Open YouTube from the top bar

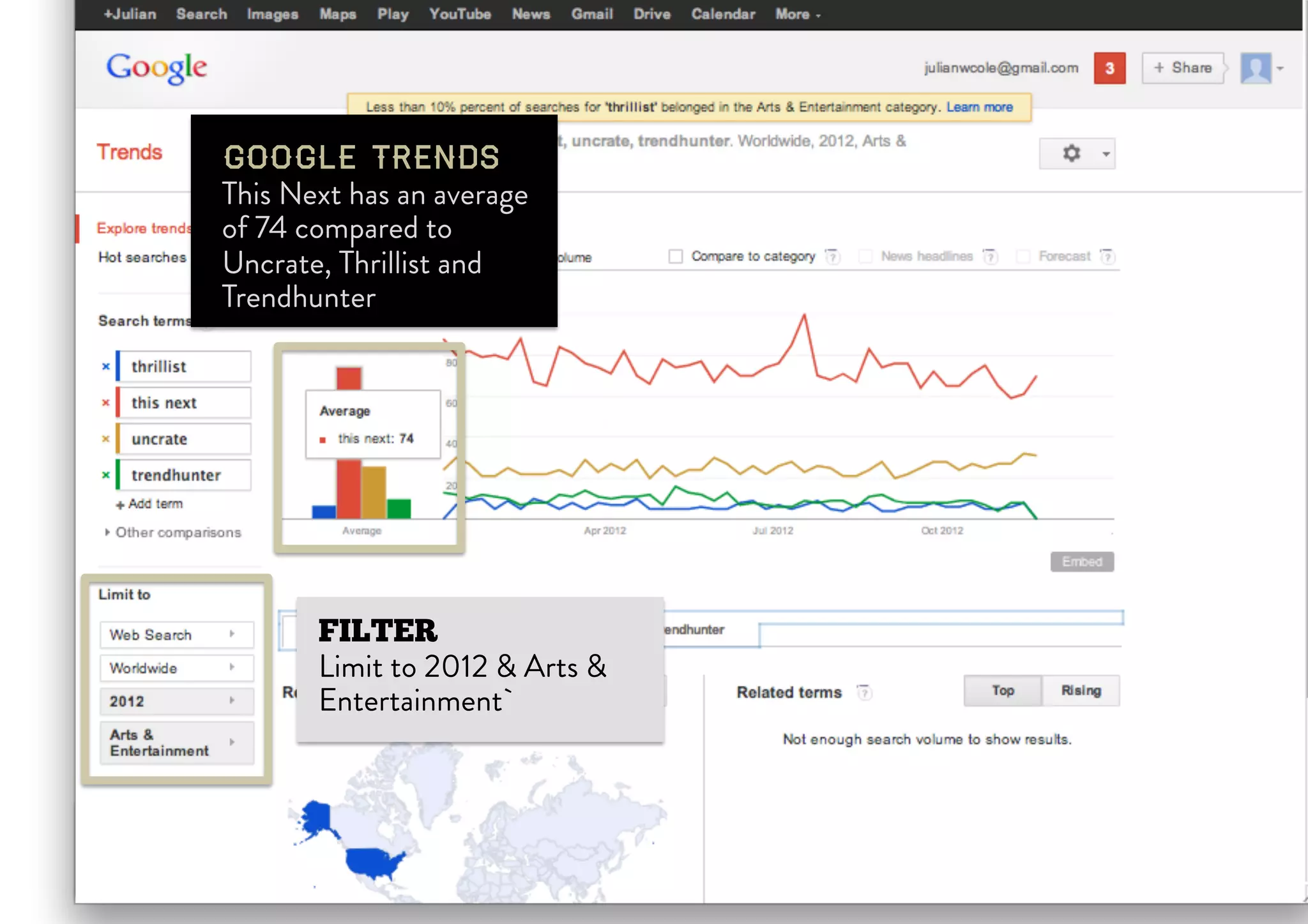(460, 14)
